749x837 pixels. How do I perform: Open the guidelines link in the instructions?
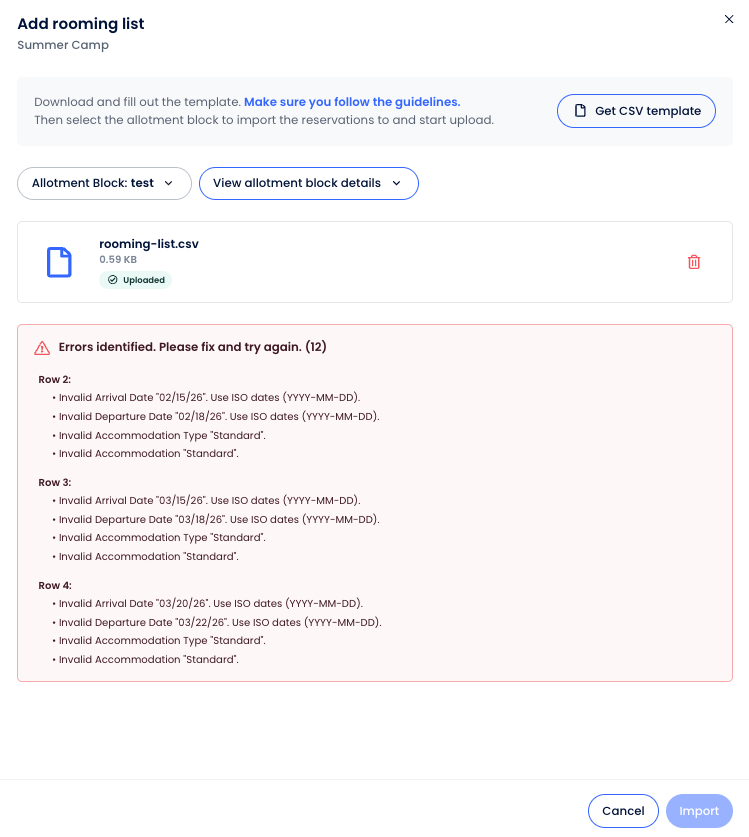point(352,102)
